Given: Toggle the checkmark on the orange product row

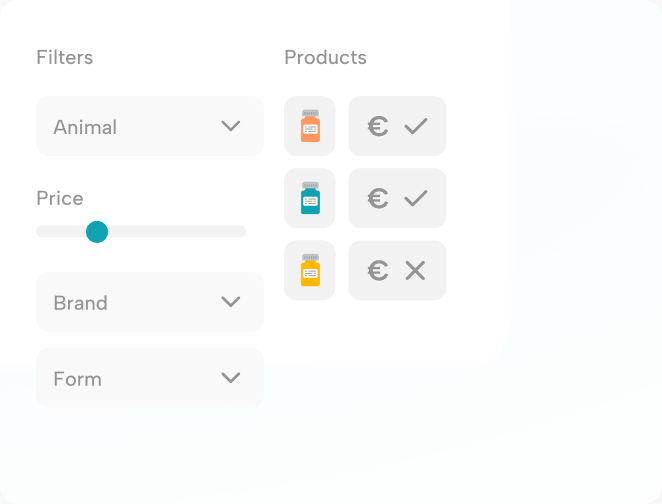Looking at the screenshot, I should click(415, 126).
